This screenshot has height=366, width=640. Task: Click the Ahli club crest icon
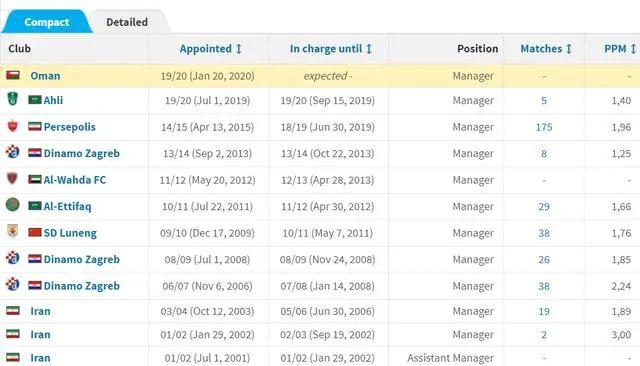tap(13, 98)
